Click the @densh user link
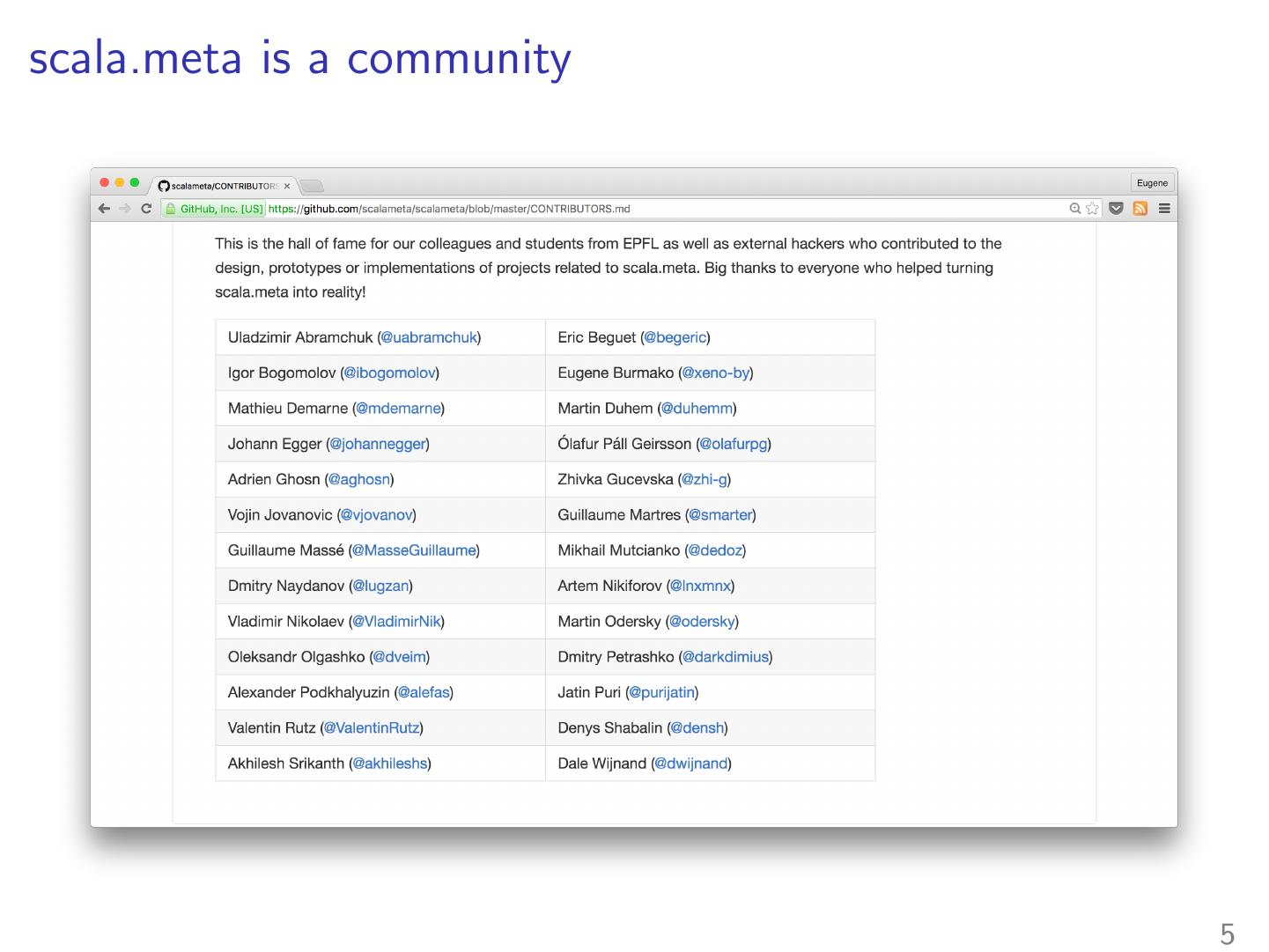This screenshot has width=1269, height=952. point(697,728)
